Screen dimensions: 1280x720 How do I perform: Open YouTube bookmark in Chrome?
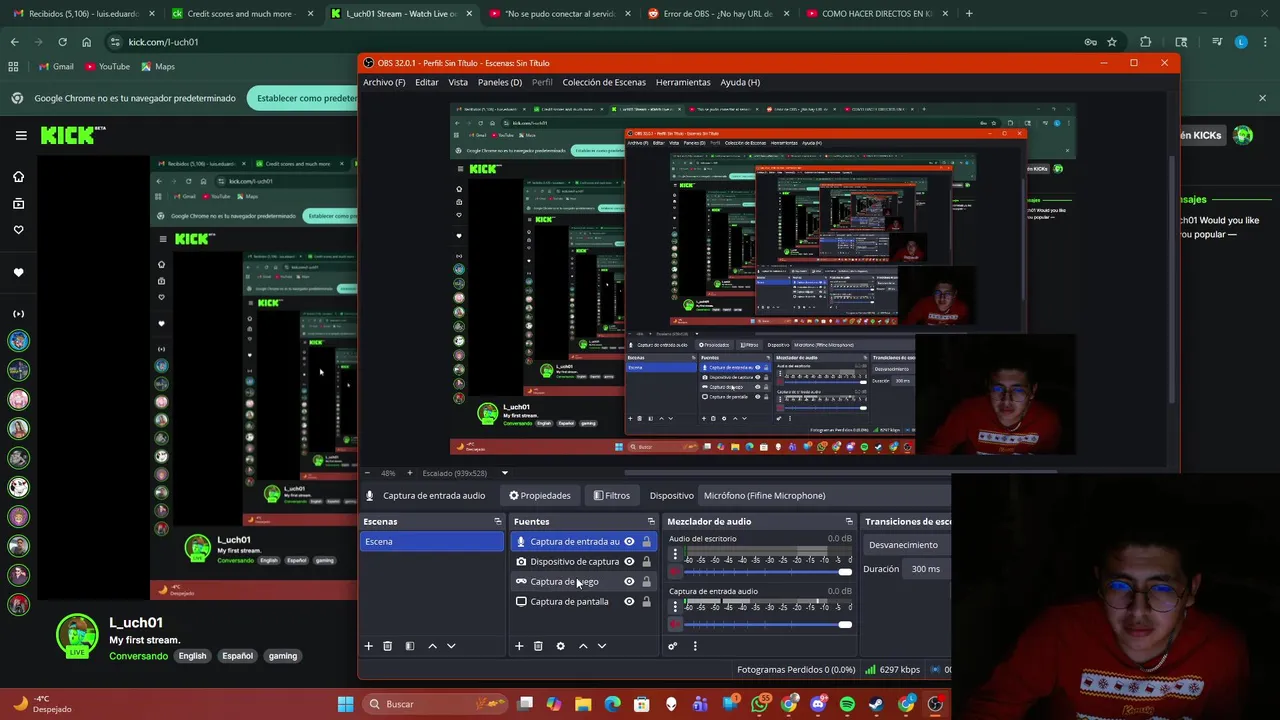pyautogui.click(x=108, y=66)
